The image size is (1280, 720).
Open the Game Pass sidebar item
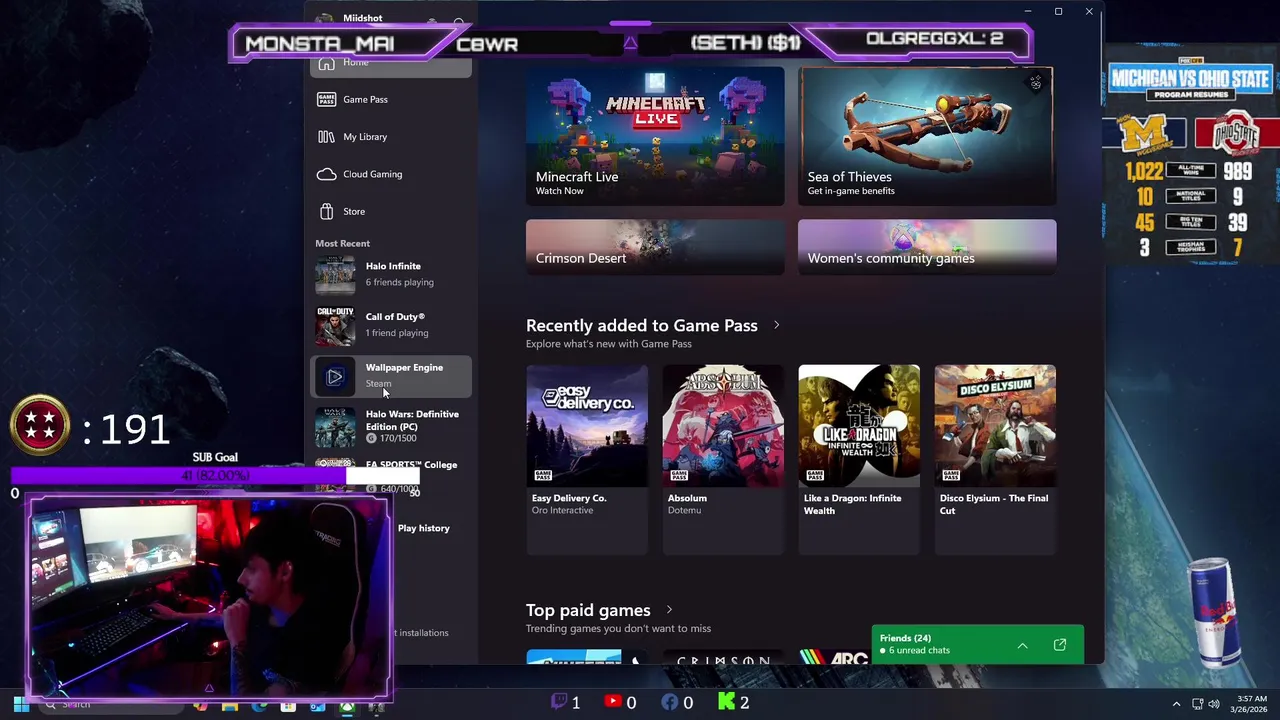(391, 99)
